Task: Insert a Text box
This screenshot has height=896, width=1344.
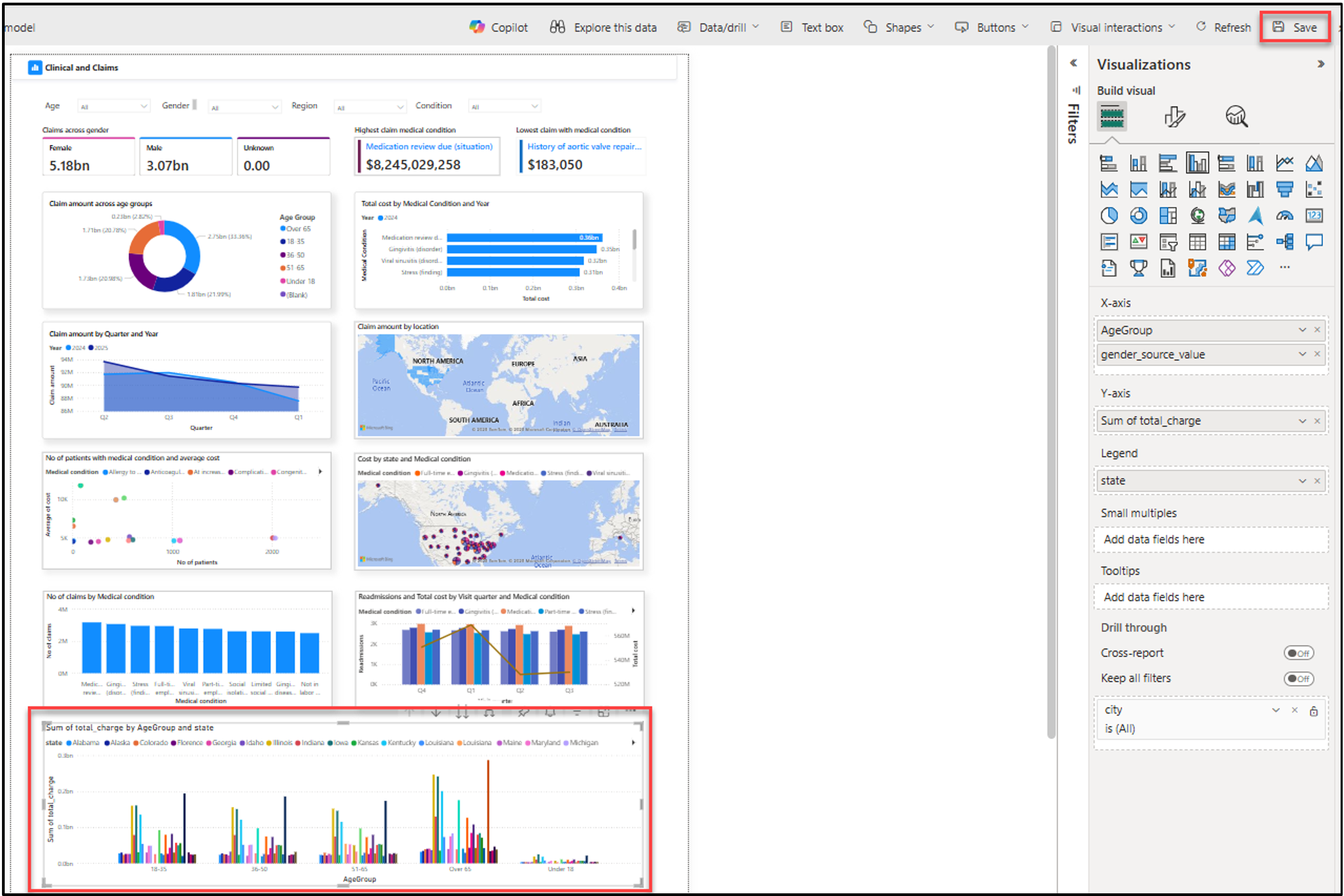Action: (813, 27)
